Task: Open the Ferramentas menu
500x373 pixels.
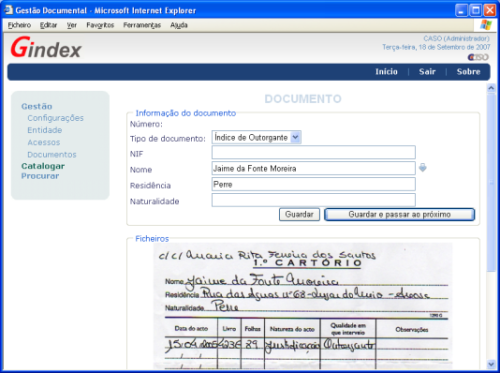Action: pyautogui.click(x=142, y=25)
